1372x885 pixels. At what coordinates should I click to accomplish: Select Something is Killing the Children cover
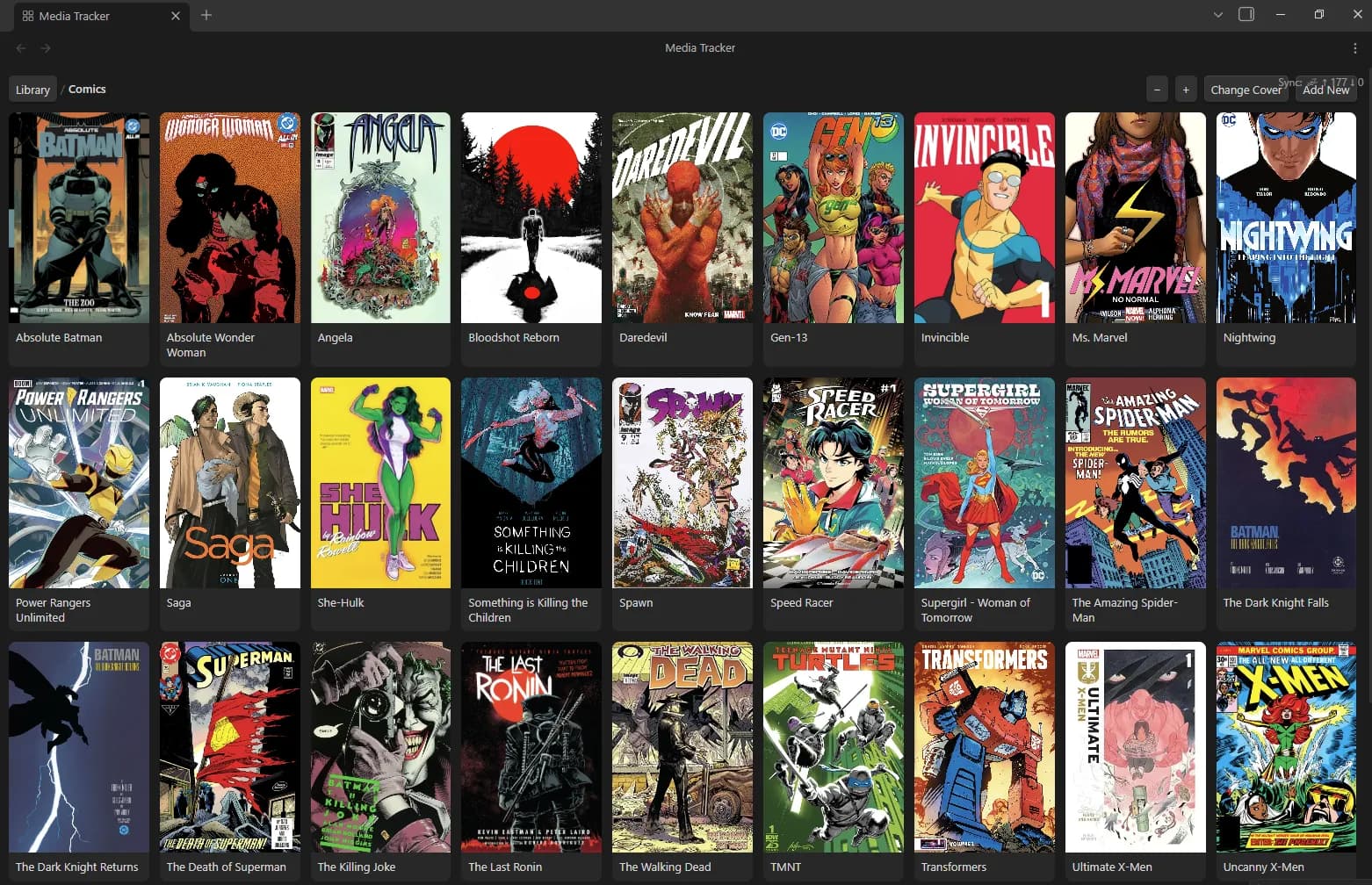531,483
